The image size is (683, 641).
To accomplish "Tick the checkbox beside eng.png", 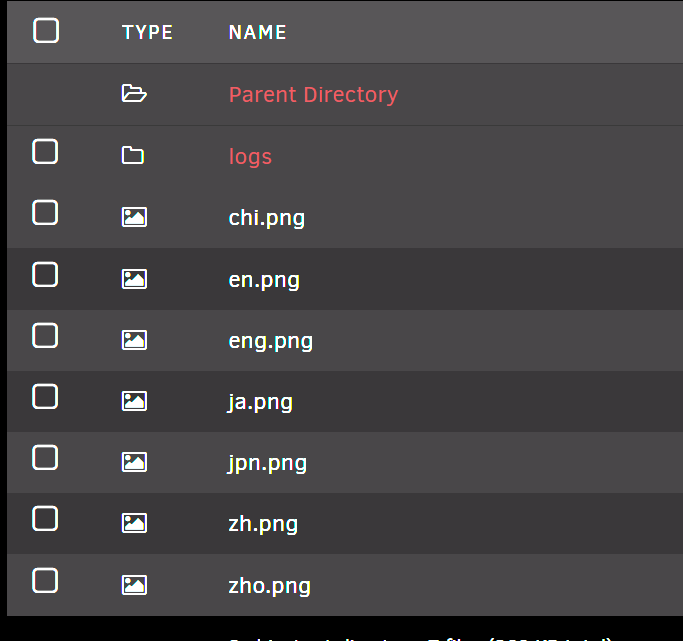I will click(45, 335).
